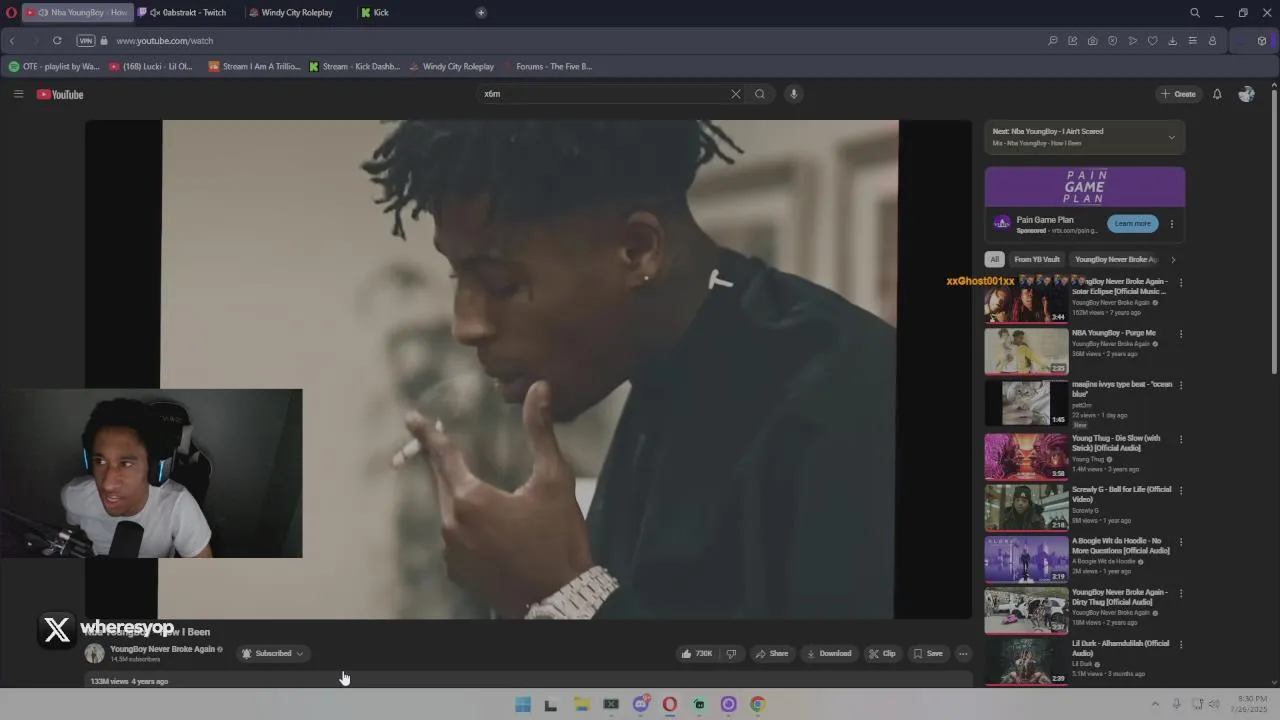Open options for Lil Durk - Alhamdulillah
The width and height of the screenshot is (1280, 720).
coord(1181,644)
